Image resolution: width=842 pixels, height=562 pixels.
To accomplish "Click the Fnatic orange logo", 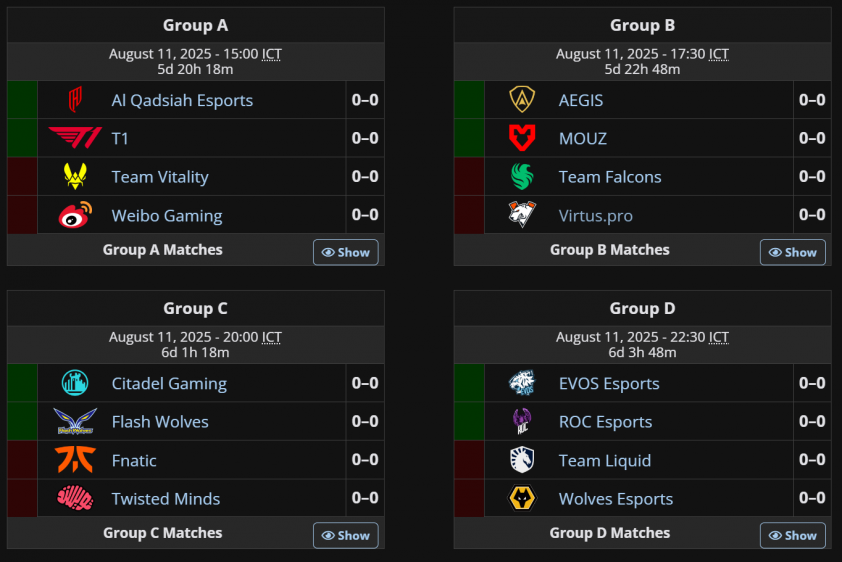I will pyautogui.click(x=75, y=459).
